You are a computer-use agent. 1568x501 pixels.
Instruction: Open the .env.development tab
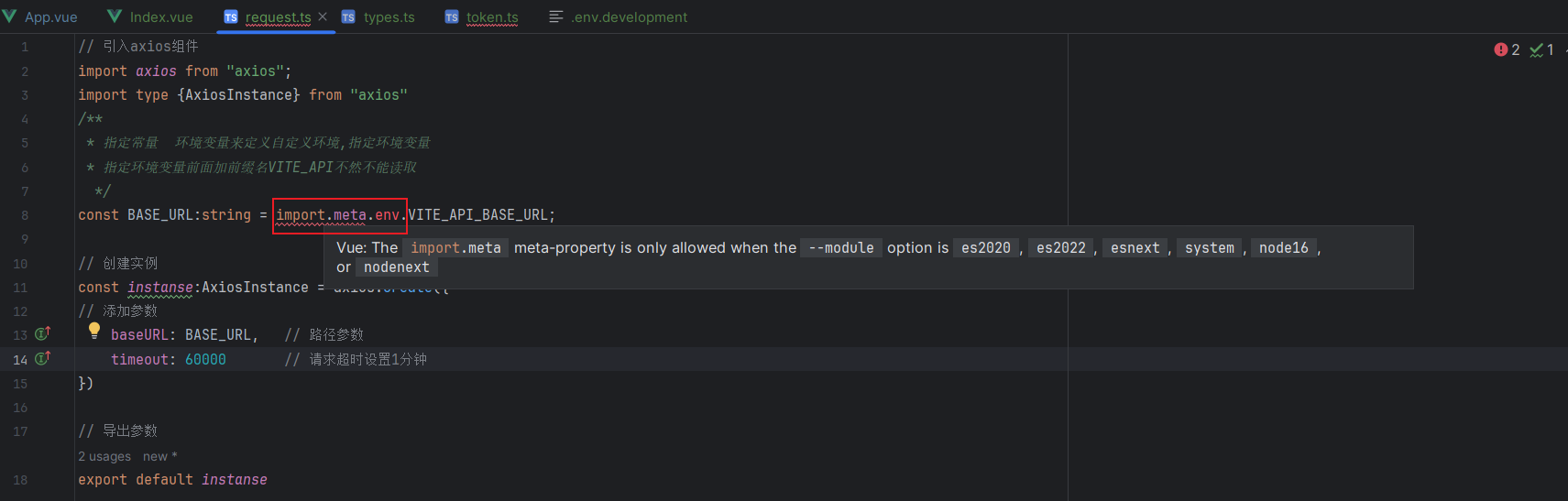[629, 17]
